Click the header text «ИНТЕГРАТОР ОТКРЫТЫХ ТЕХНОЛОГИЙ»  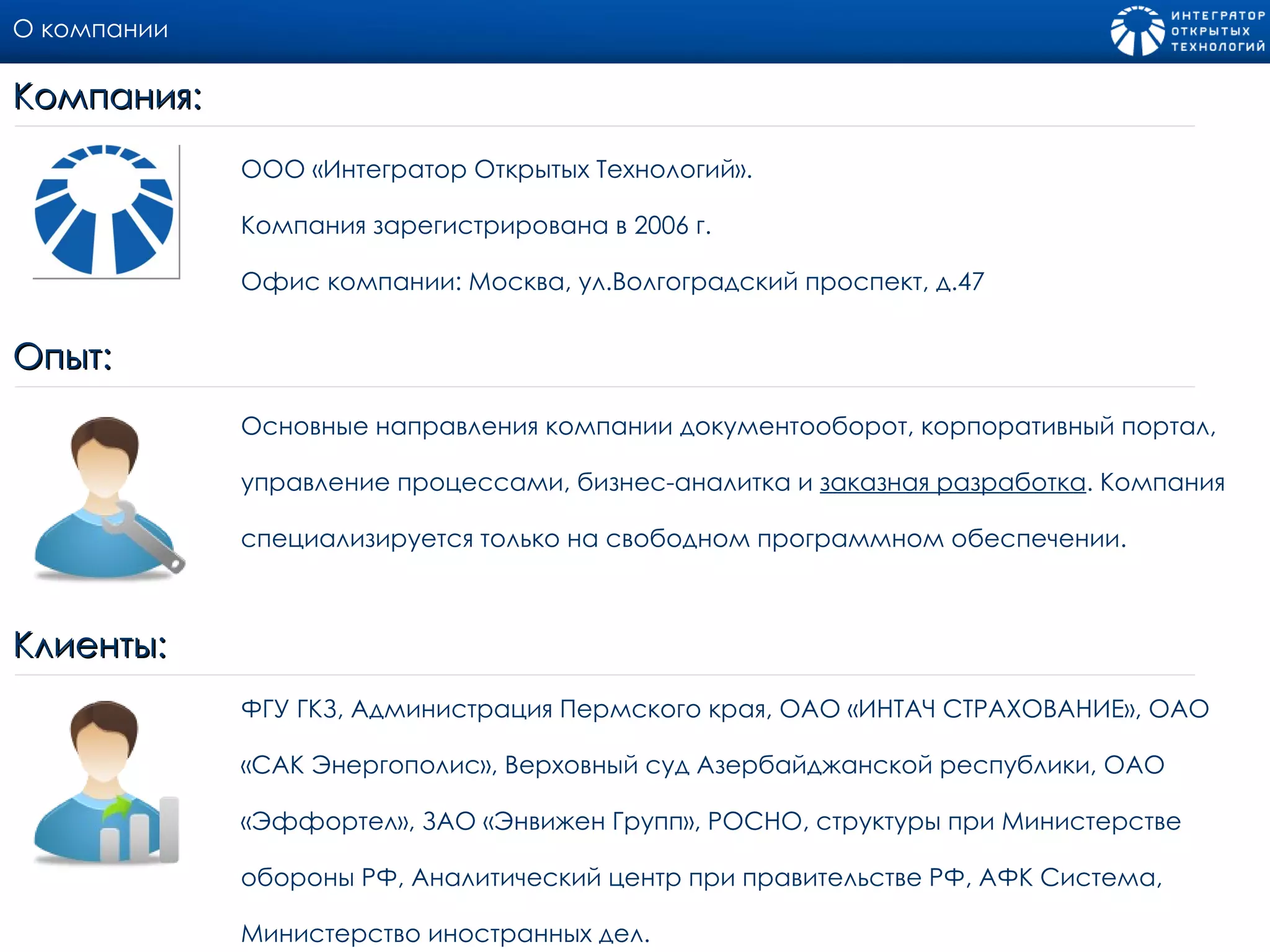pos(1218,31)
